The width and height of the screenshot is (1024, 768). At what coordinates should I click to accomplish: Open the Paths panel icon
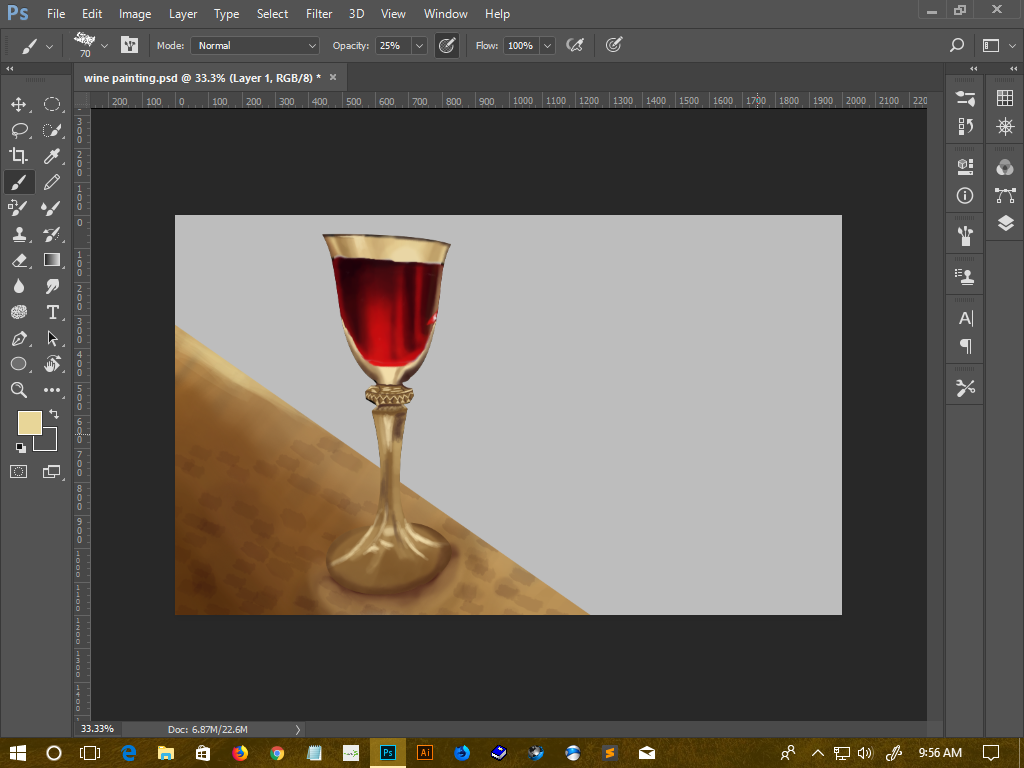1005,195
